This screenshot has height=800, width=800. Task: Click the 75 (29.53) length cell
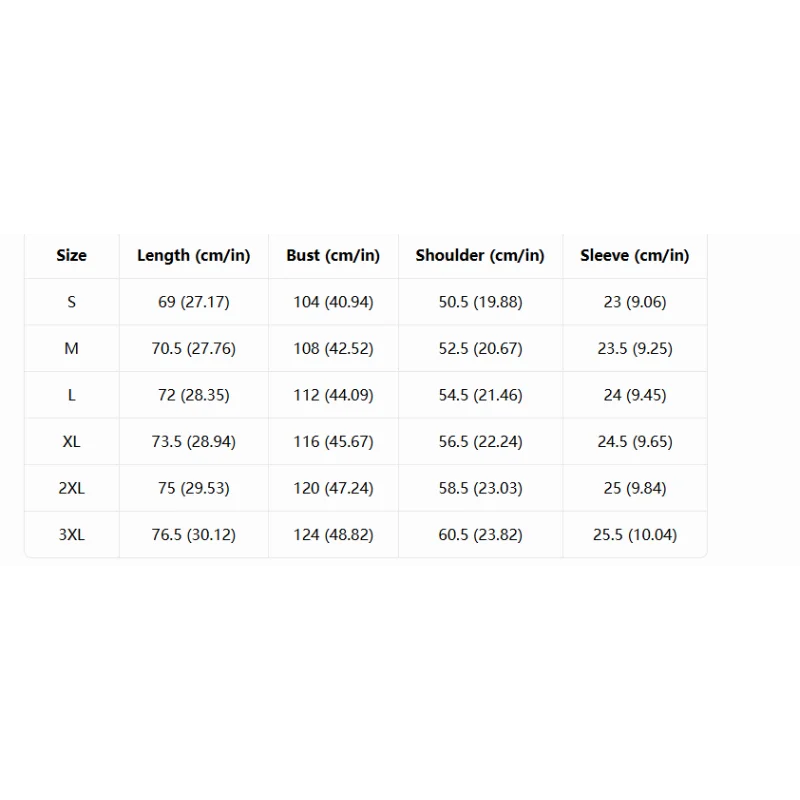pos(194,488)
